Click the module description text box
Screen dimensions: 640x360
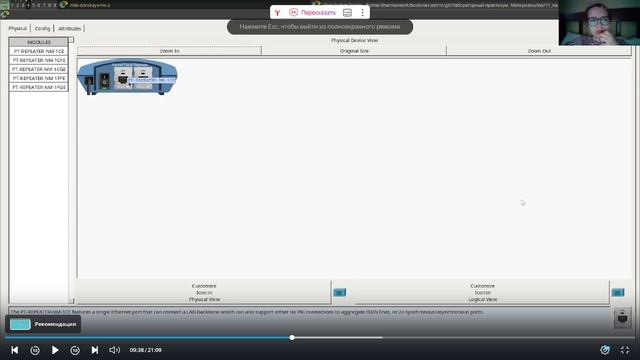pyautogui.click(x=310, y=312)
